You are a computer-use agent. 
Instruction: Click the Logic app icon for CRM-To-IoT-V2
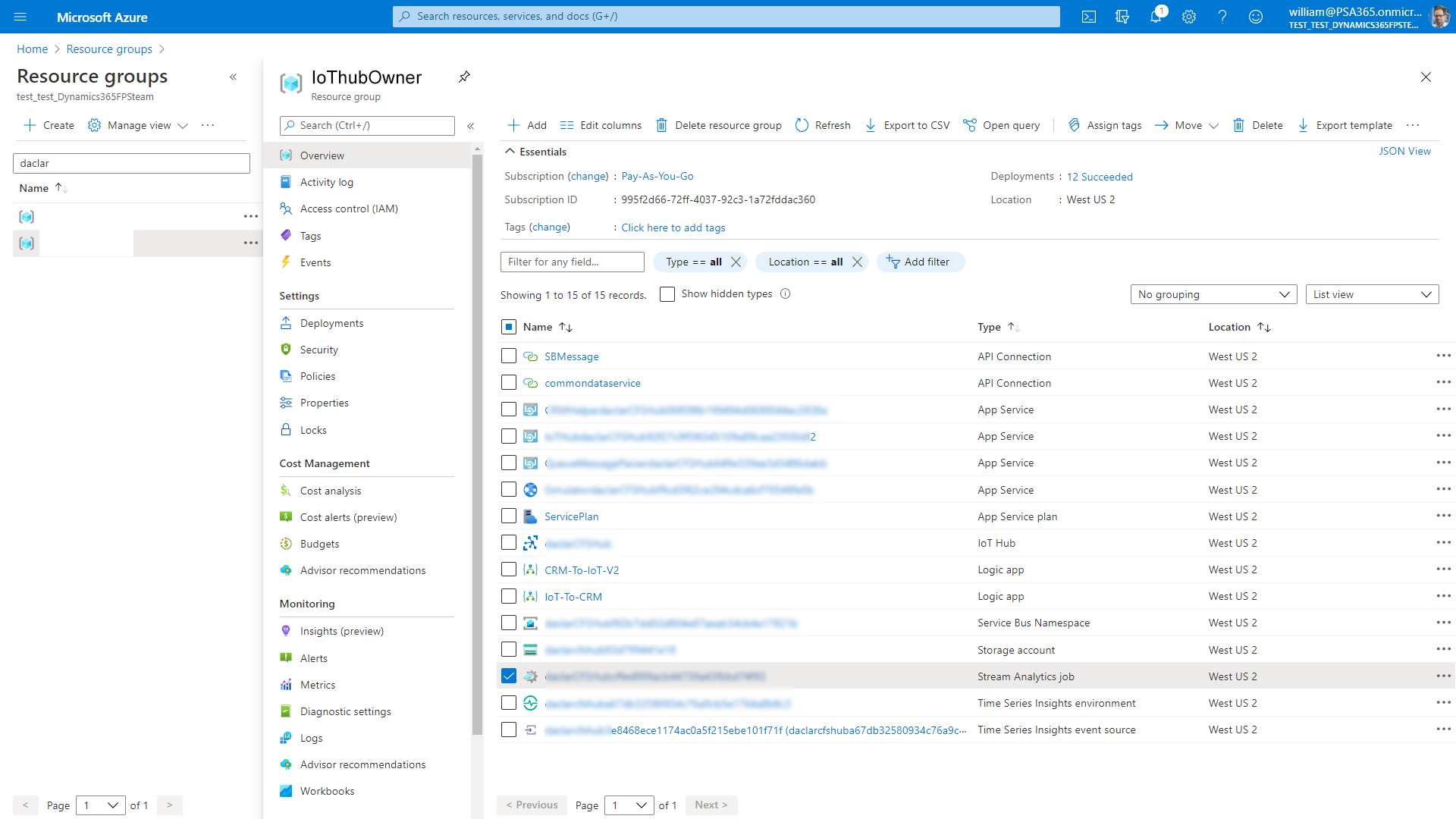(x=531, y=569)
